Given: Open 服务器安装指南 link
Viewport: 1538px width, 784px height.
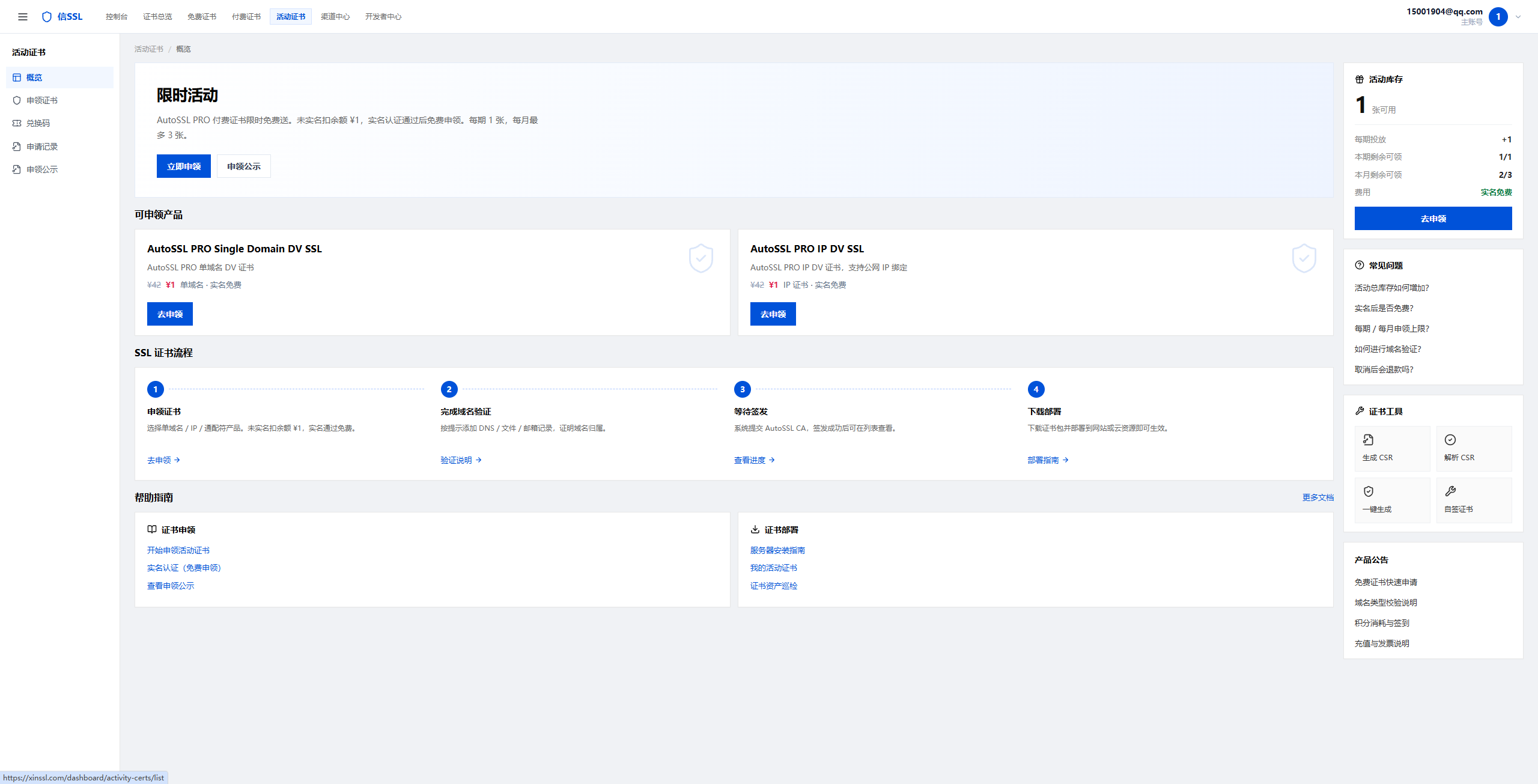Looking at the screenshot, I should pyautogui.click(x=777, y=550).
